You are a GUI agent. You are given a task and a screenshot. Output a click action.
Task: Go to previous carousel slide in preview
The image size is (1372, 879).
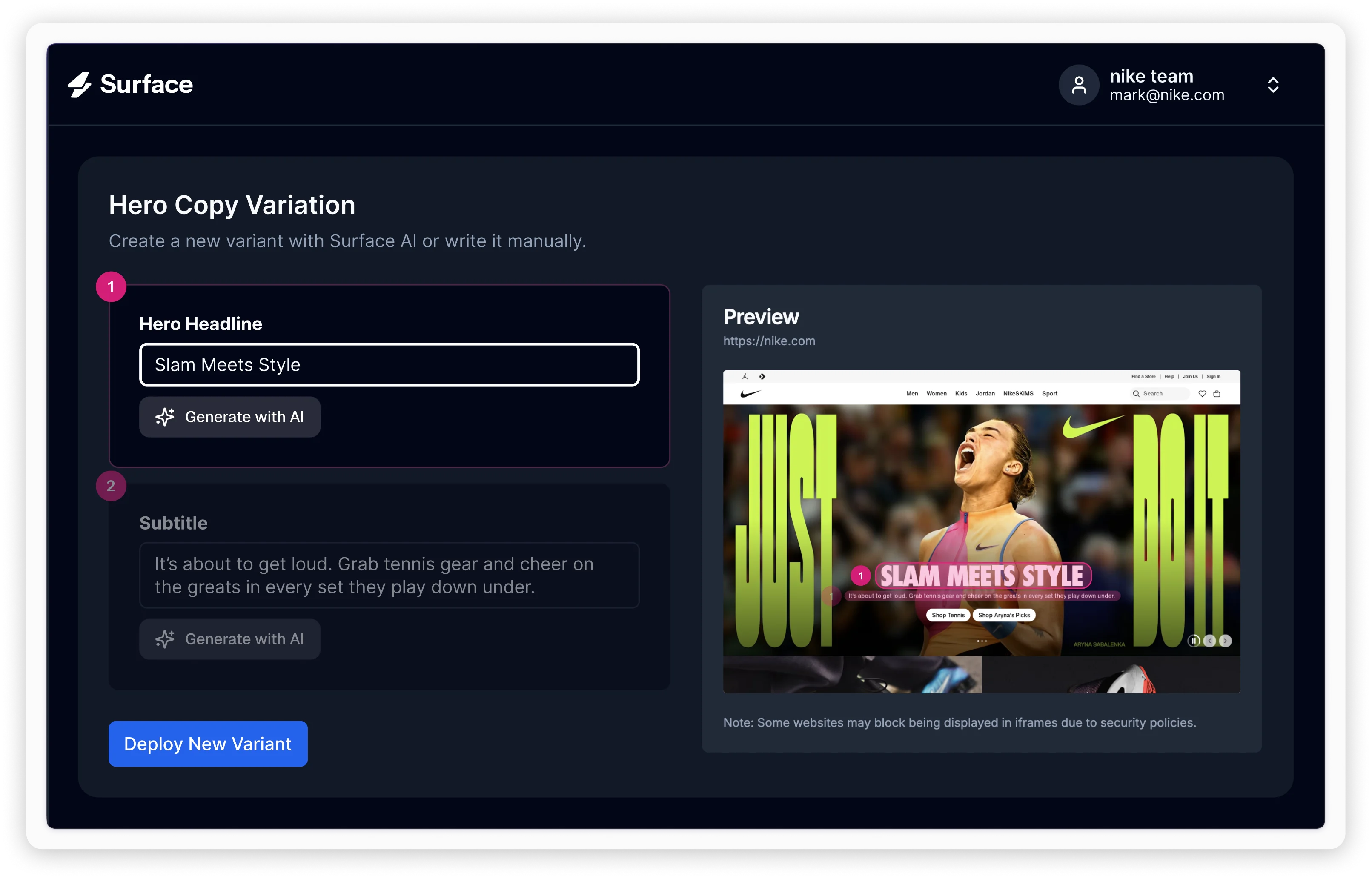[x=1209, y=641]
